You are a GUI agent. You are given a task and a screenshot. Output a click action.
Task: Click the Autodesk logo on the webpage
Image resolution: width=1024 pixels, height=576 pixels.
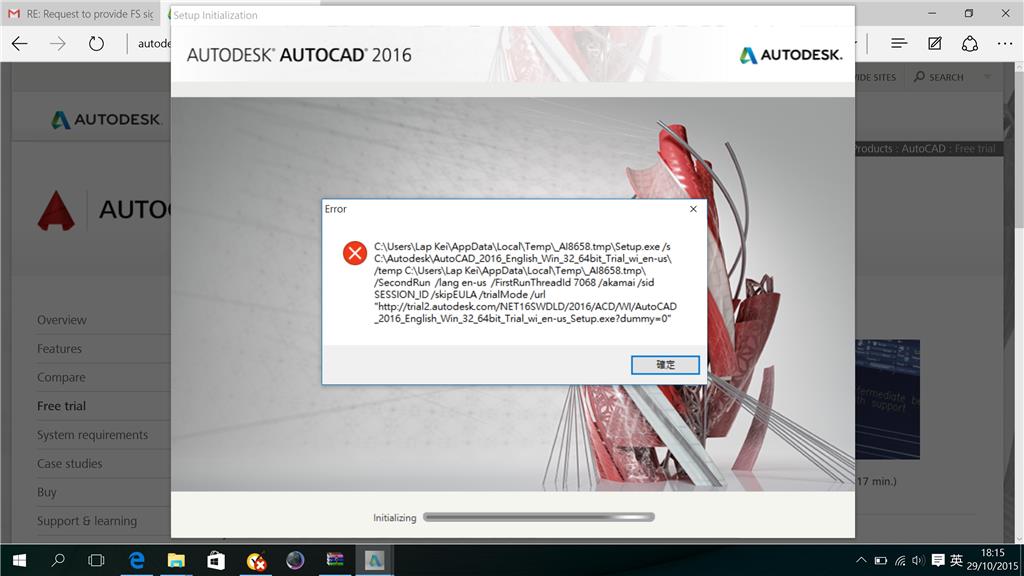(x=106, y=120)
